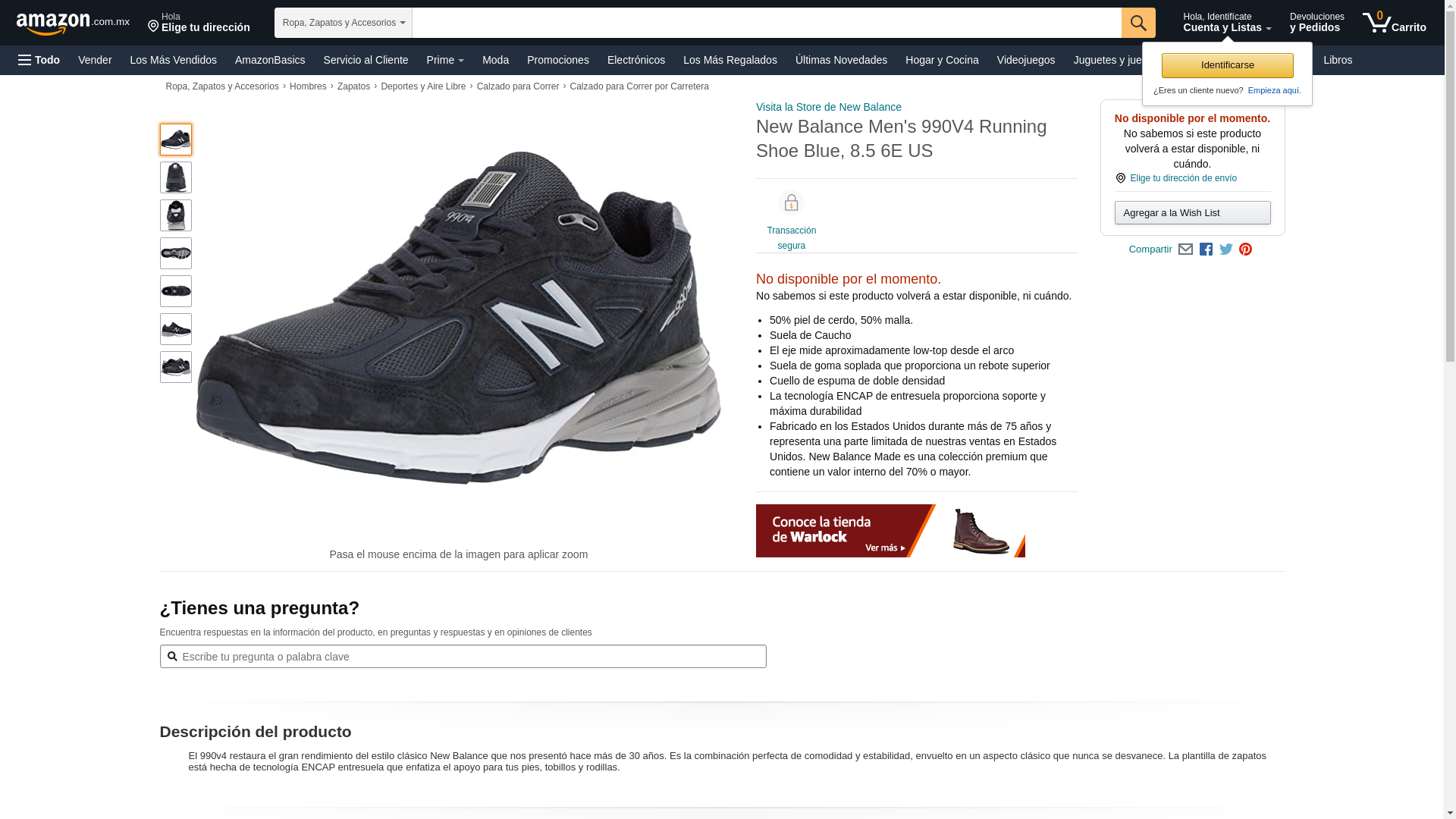Share product on Twitter icon
The image size is (1456, 819).
pos(1225,249)
